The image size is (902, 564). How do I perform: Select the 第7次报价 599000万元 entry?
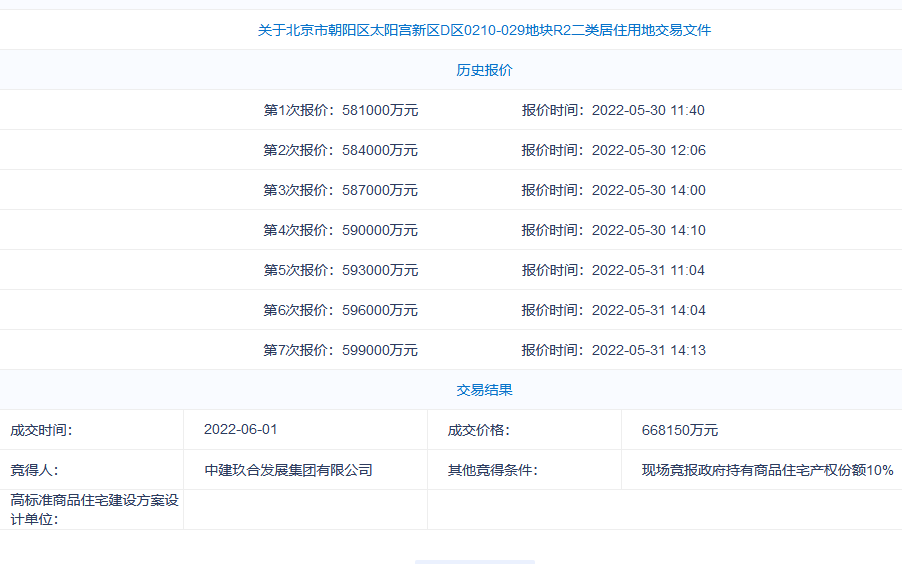pos(340,350)
